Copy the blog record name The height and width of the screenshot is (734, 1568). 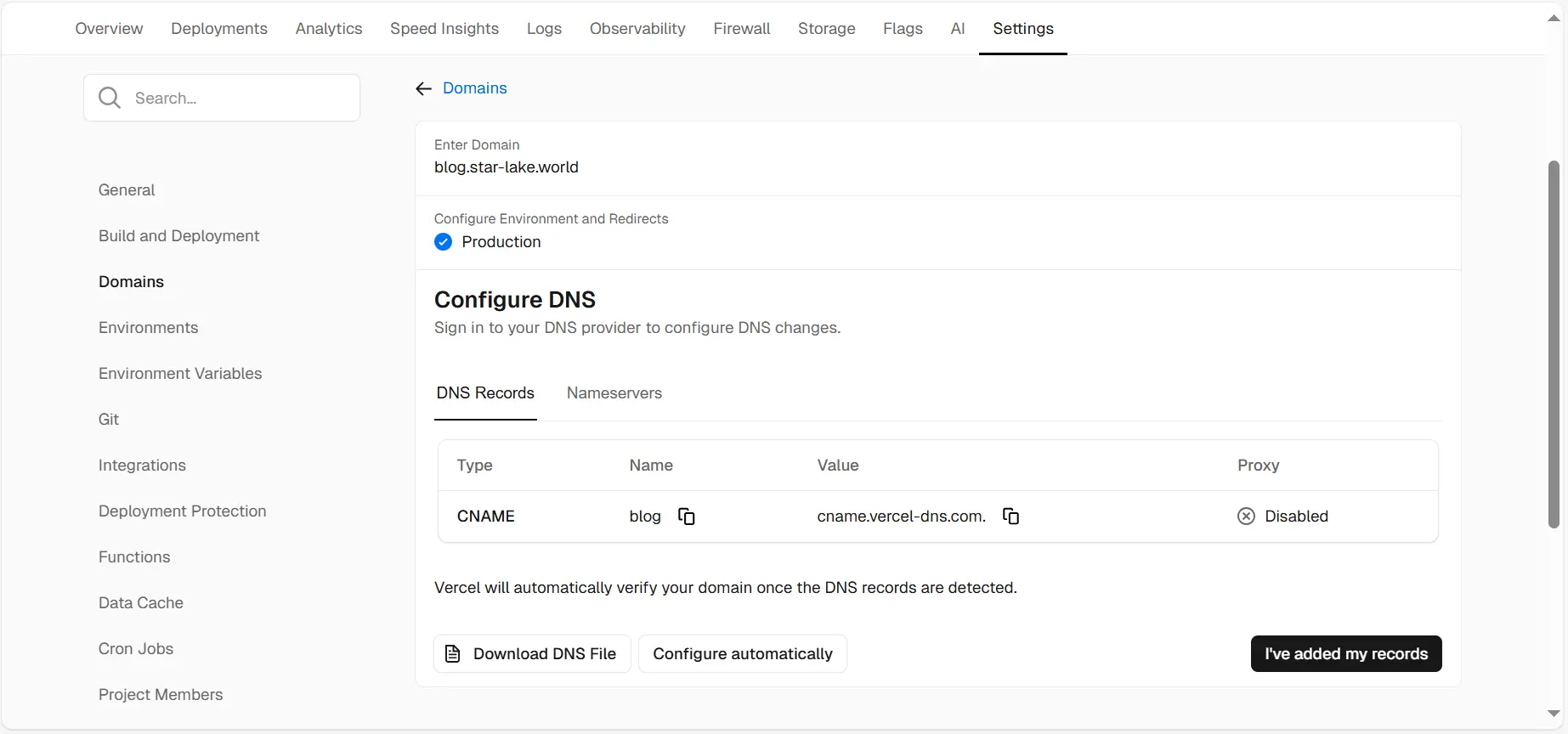coord(687,517)
